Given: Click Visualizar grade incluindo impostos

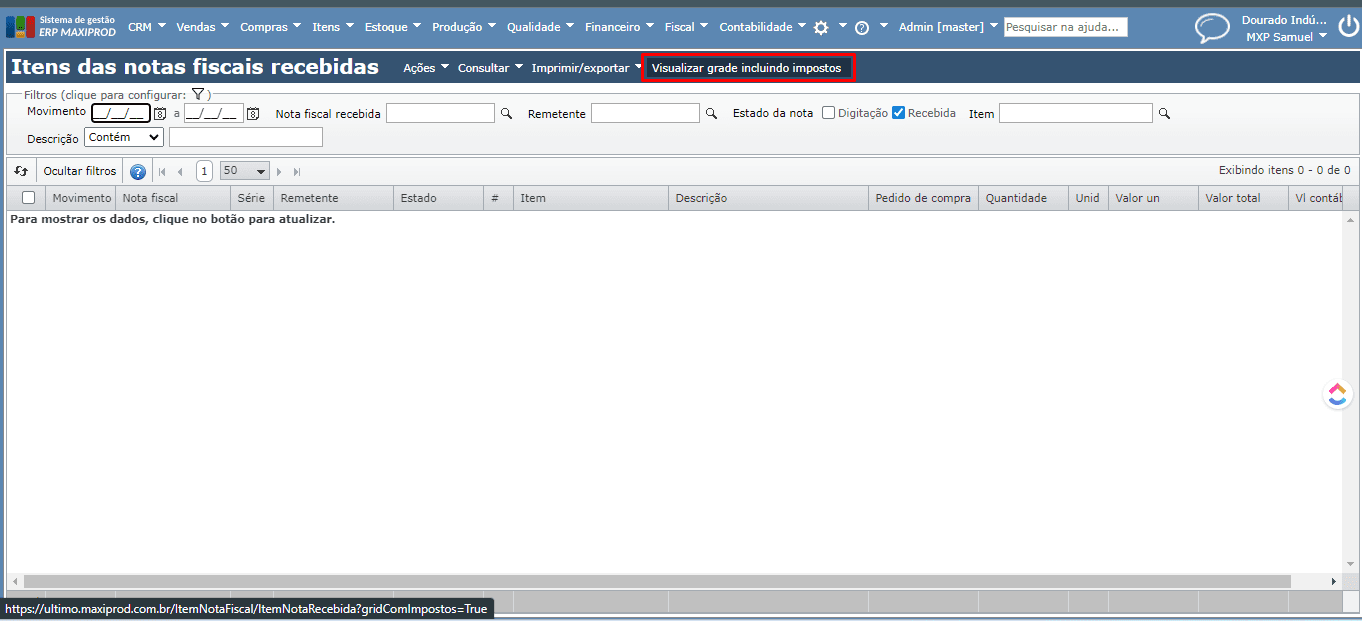Looking at the screenshot, I should [747, 68].
